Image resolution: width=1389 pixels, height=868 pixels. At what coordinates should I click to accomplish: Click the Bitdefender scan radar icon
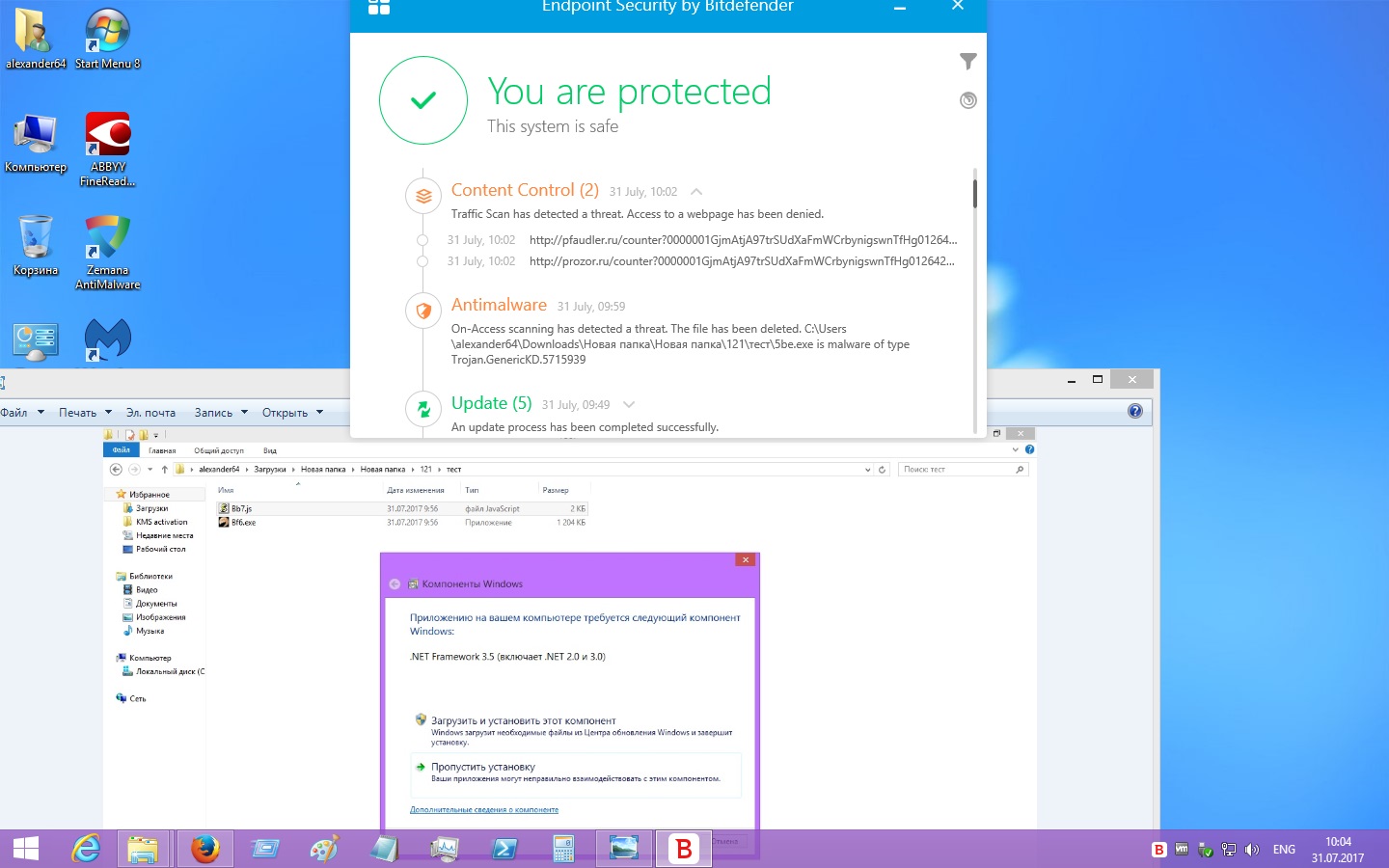click(x=968, y=100)
